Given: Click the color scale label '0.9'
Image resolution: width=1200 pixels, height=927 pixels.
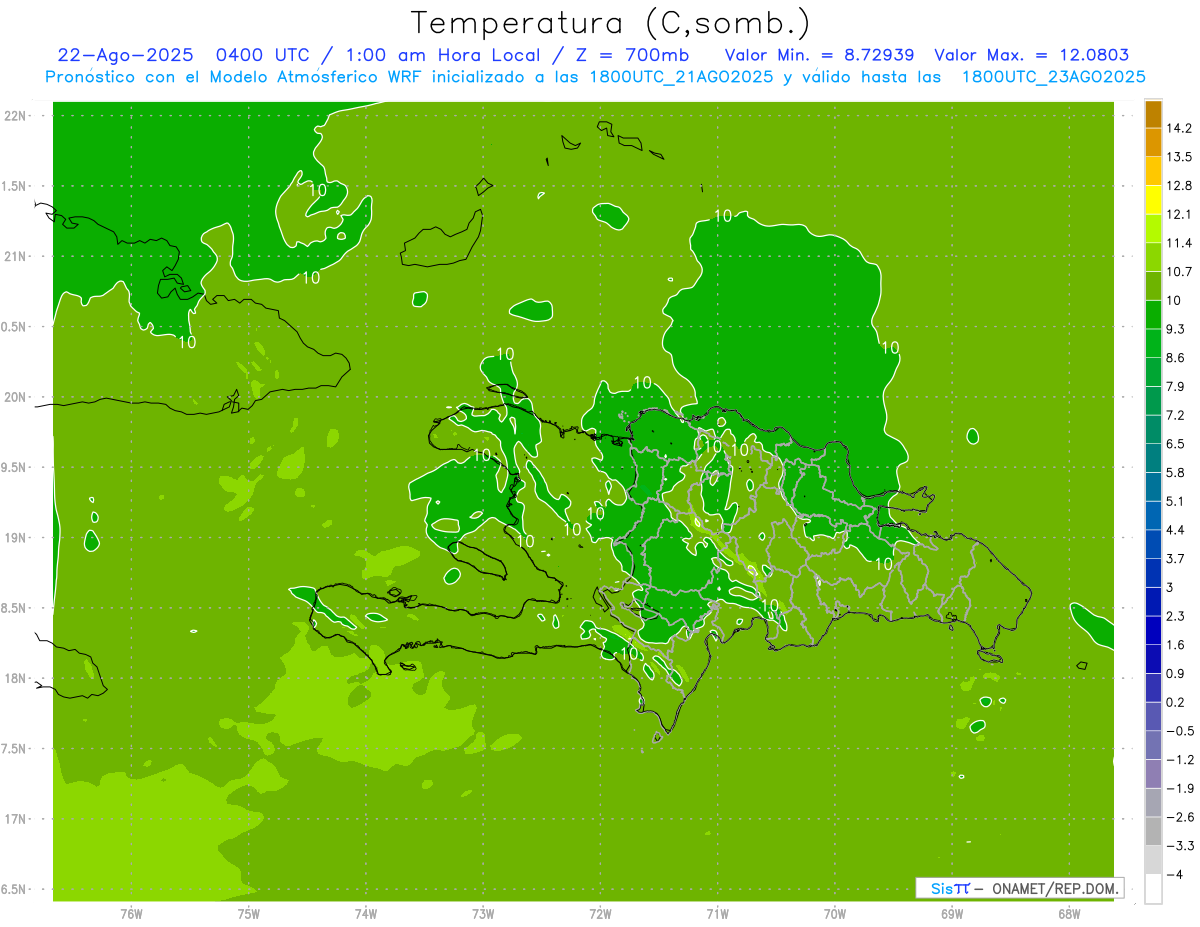Looking at the screenshot, I should [x=1176, y=673].
